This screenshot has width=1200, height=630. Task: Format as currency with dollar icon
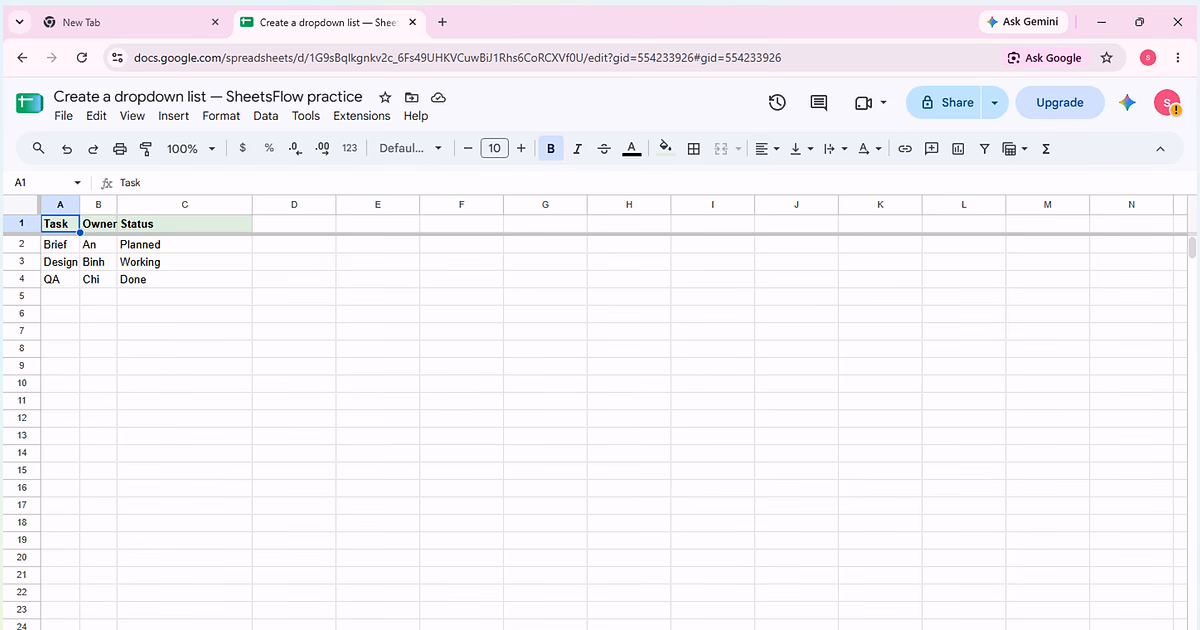[x=242, y=148]
